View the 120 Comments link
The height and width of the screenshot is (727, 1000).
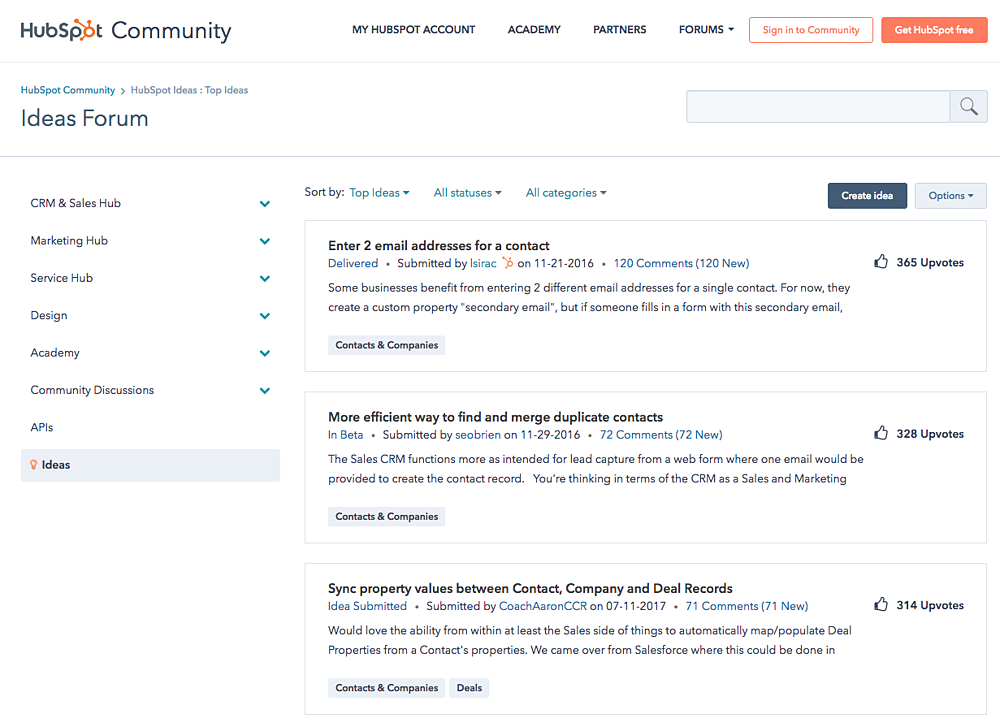point(681,263)
